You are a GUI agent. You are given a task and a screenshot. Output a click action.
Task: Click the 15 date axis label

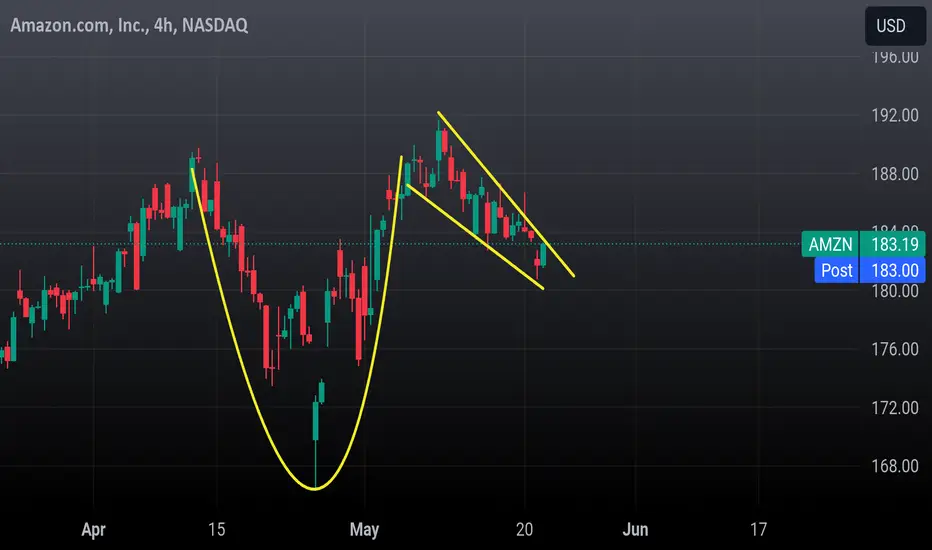coord(217,529)
